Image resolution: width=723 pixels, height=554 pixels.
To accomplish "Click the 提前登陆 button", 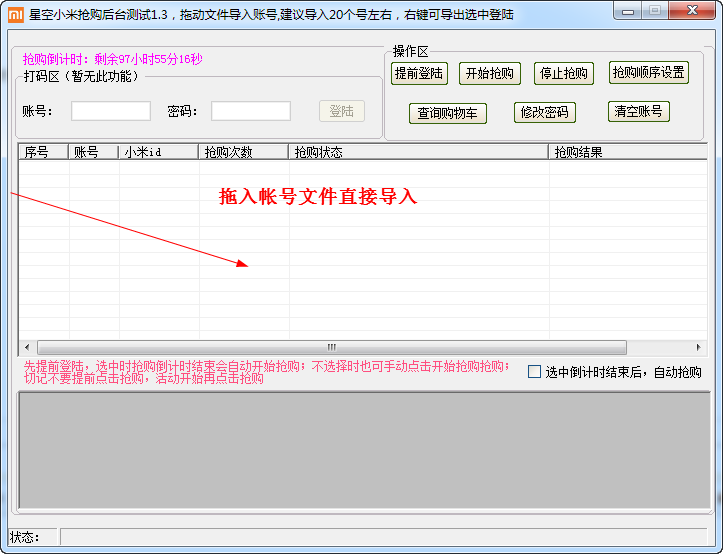I will click(x=419, y=73).
